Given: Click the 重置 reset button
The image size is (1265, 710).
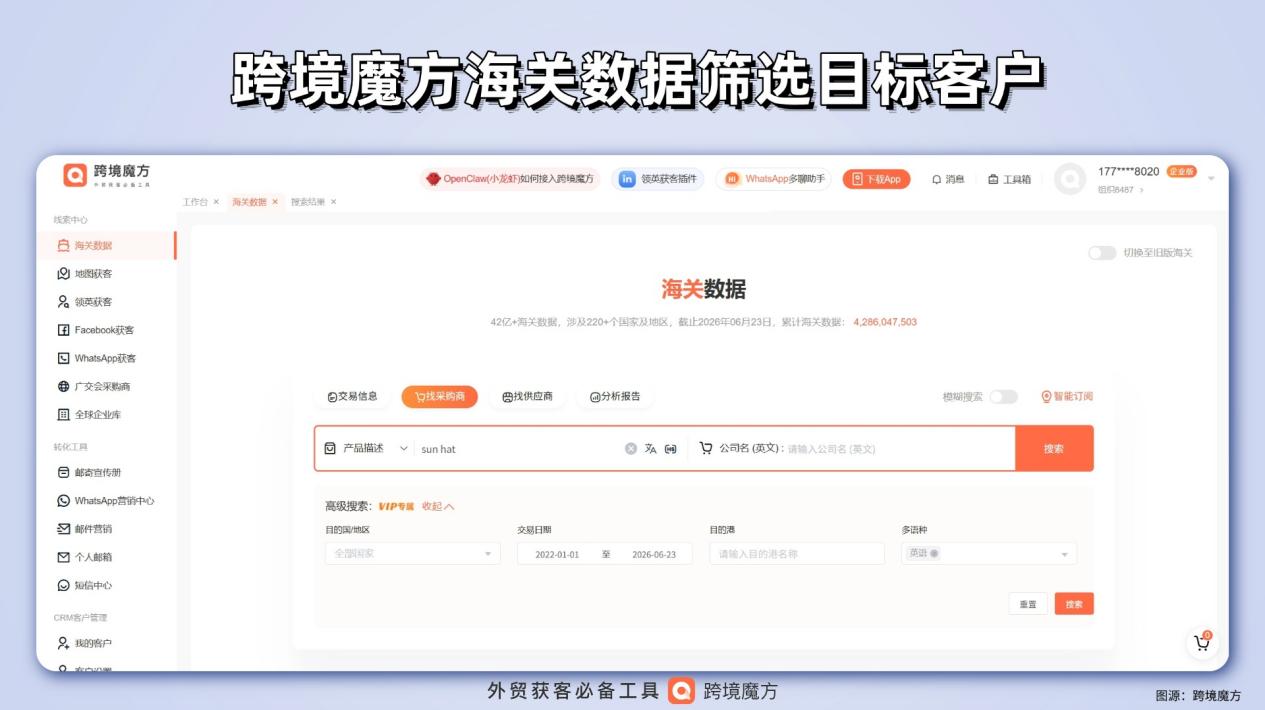Looking at the screenshot, I should pyautogui.click(x=1028, y=604).
